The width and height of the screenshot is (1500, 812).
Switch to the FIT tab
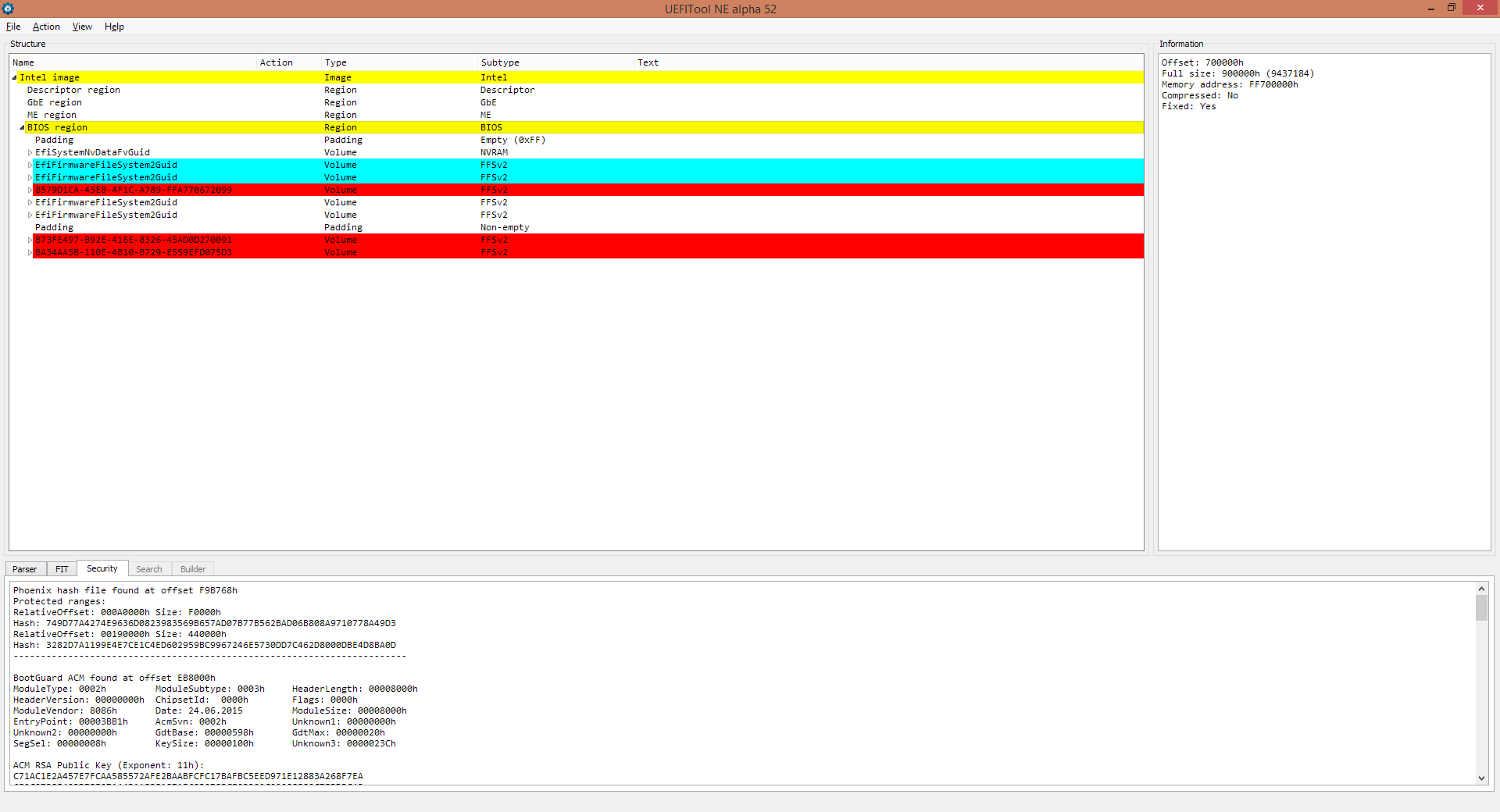click(62, 569)
